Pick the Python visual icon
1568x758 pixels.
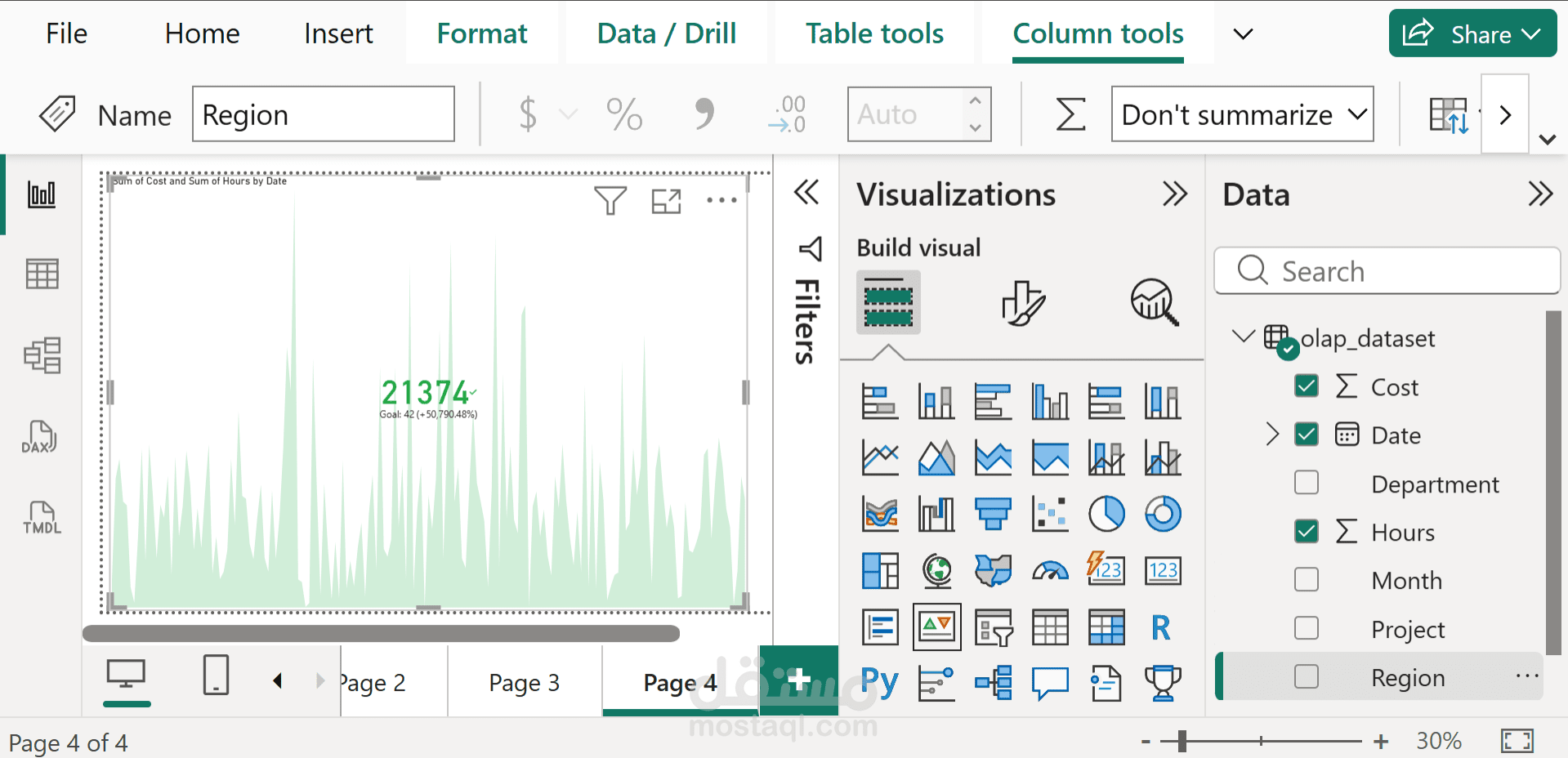(x=880, y=682)
